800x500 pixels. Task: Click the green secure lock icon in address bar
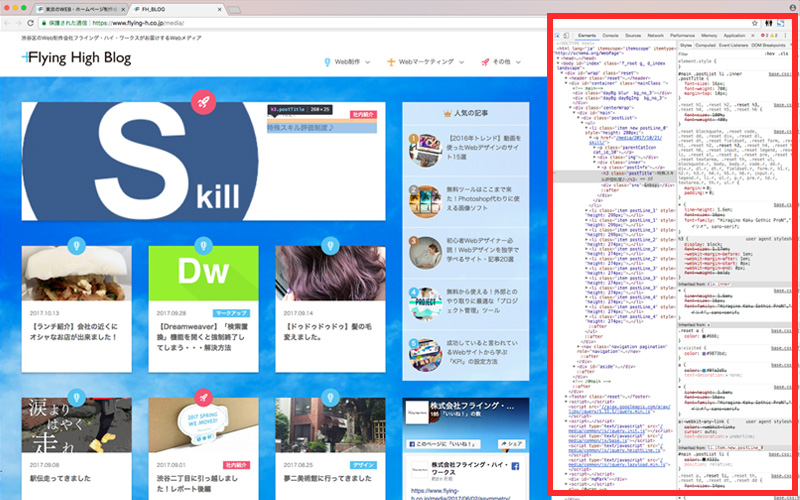click(44, 23)
